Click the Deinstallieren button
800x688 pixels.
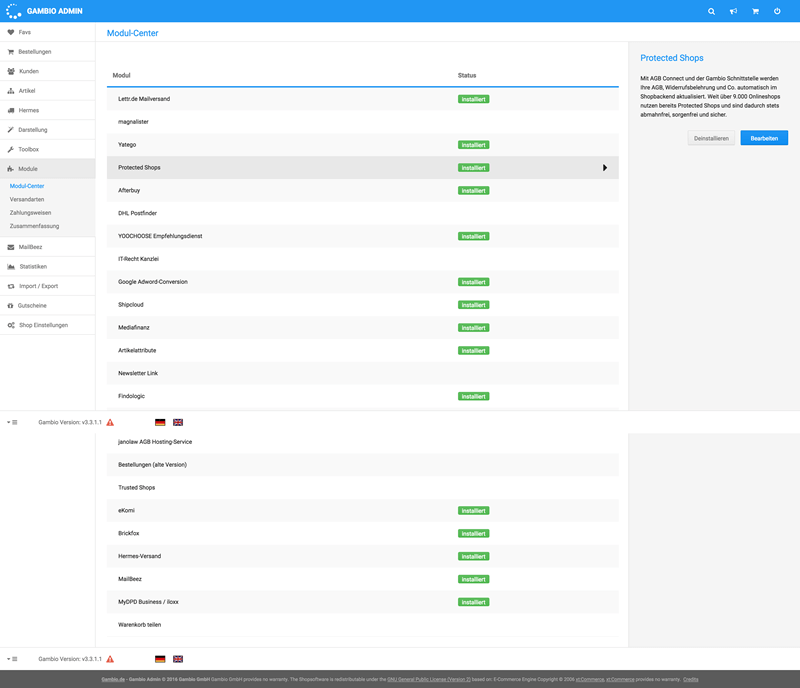tap(711, 138)
